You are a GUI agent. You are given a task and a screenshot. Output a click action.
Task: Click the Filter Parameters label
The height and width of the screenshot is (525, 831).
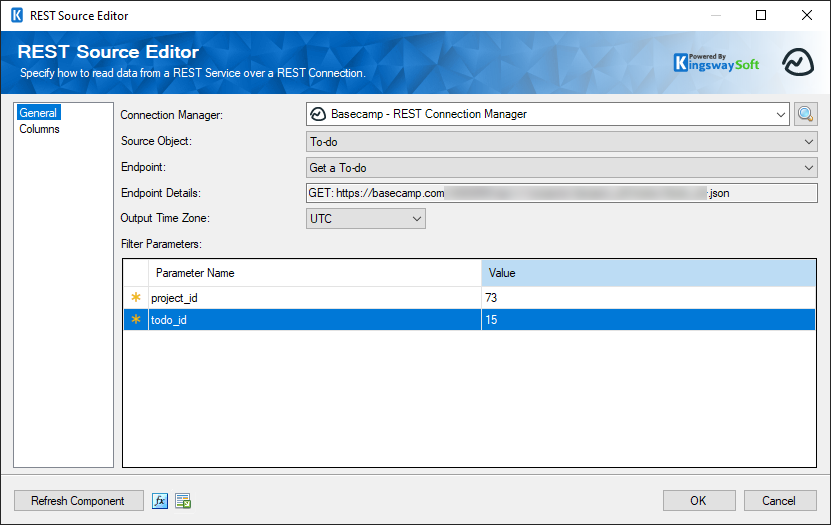tap(161, 244)
